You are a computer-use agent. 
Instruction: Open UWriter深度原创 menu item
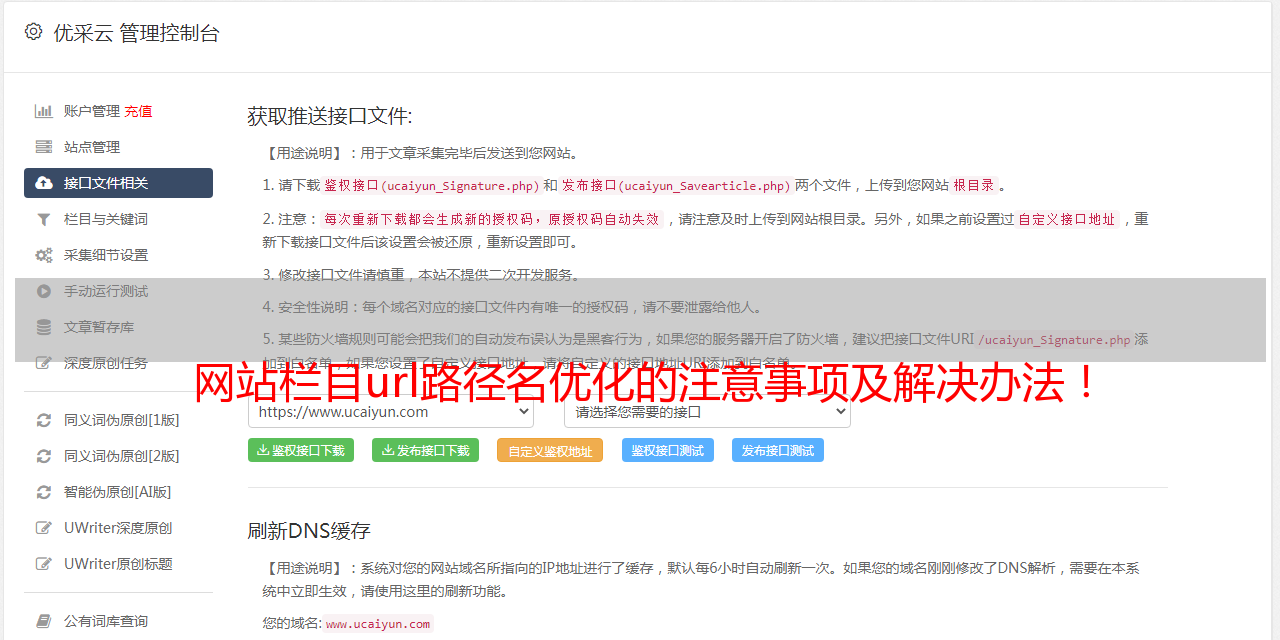point(118,528)
